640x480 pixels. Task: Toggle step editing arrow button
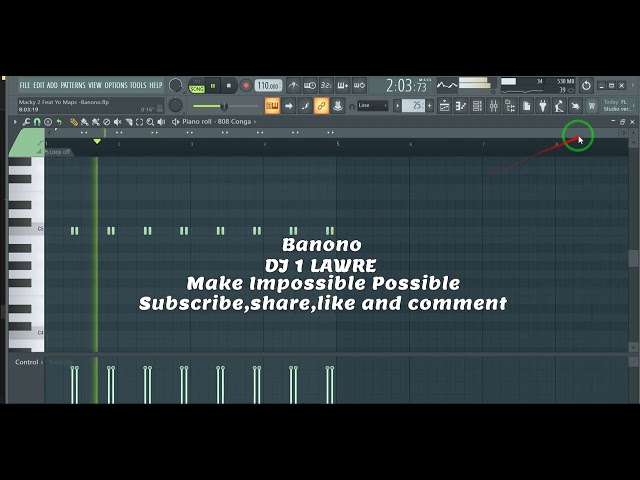coord(289,106)
